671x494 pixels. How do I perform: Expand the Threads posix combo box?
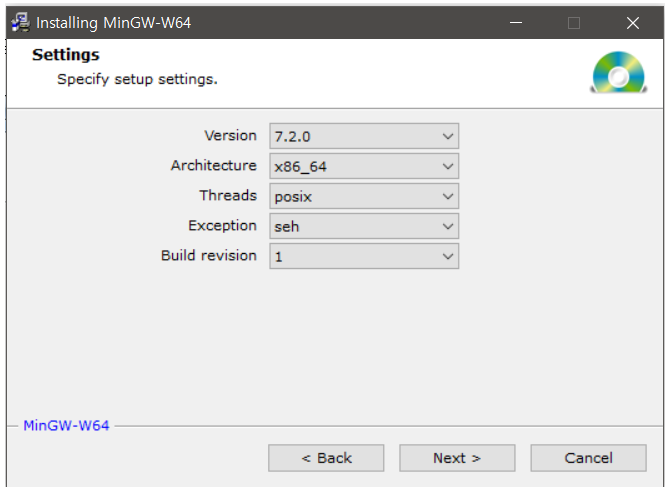[x=364, y=196]
